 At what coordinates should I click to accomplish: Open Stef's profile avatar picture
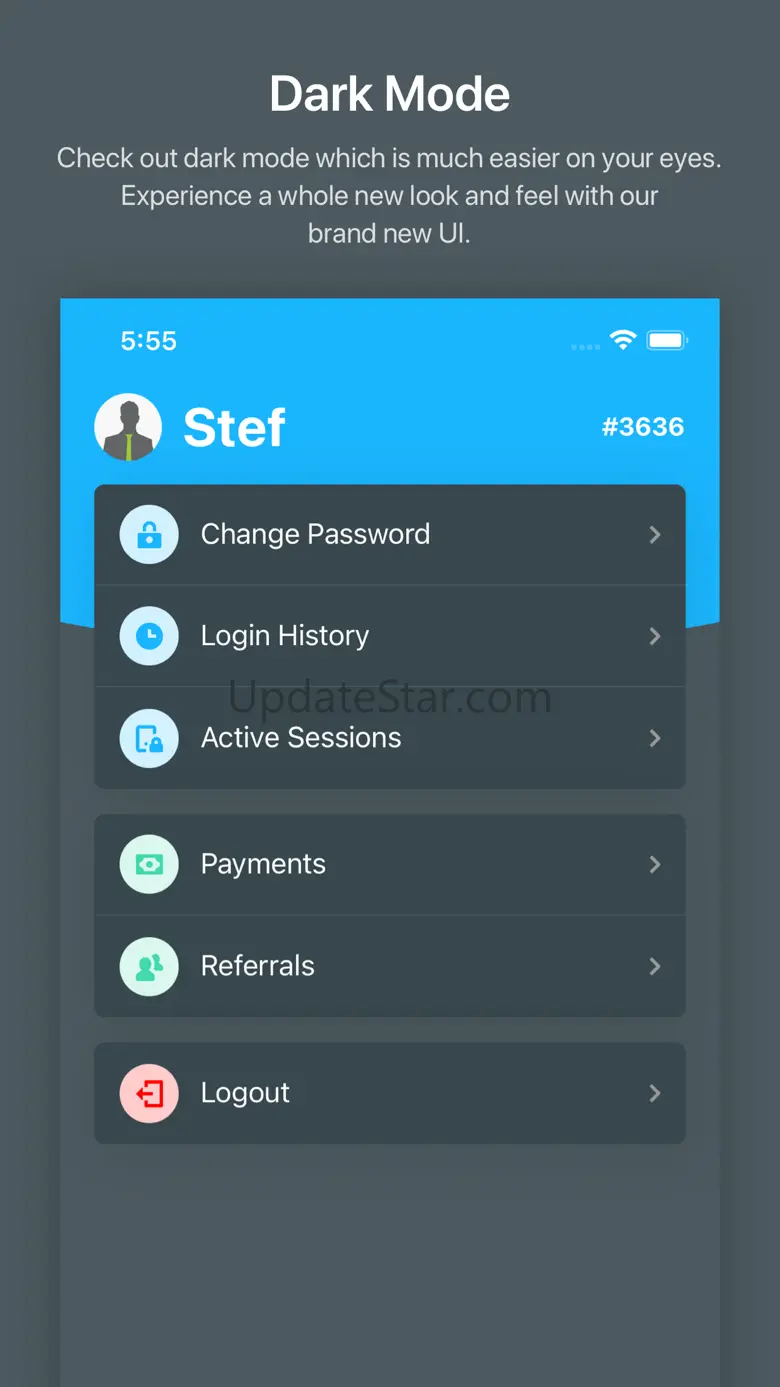tap(128, 427)
